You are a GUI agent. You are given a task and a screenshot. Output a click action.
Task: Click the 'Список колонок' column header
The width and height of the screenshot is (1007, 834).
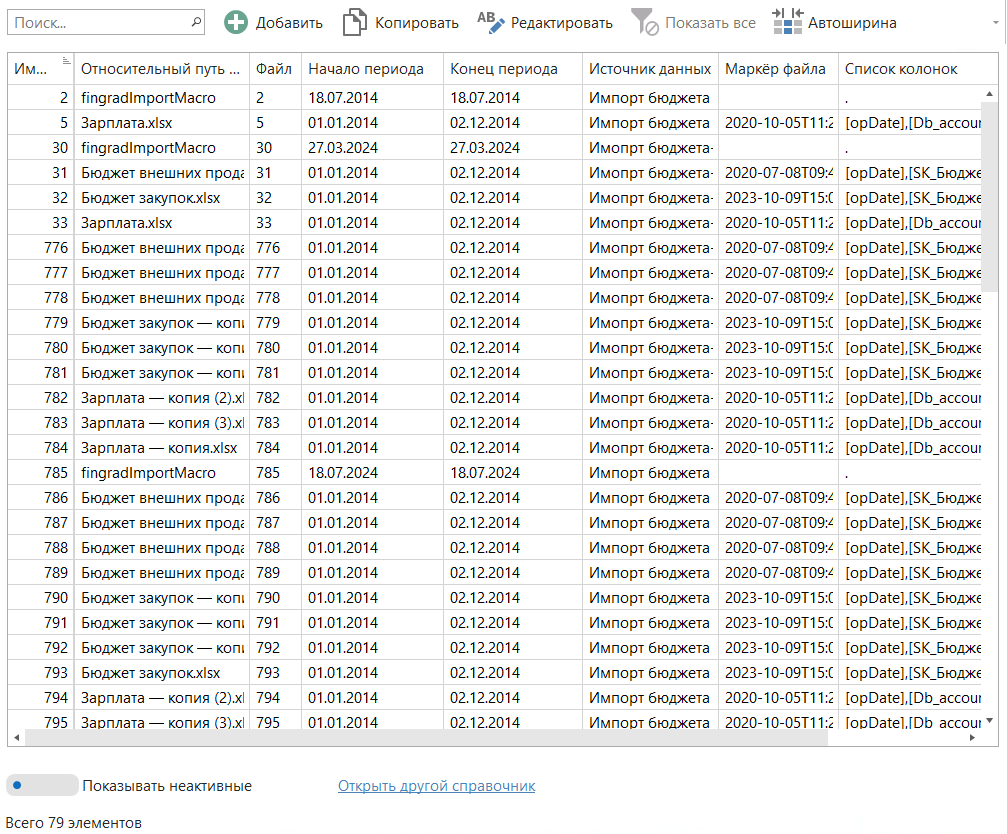pyautogui.click(x=901, y=69)
